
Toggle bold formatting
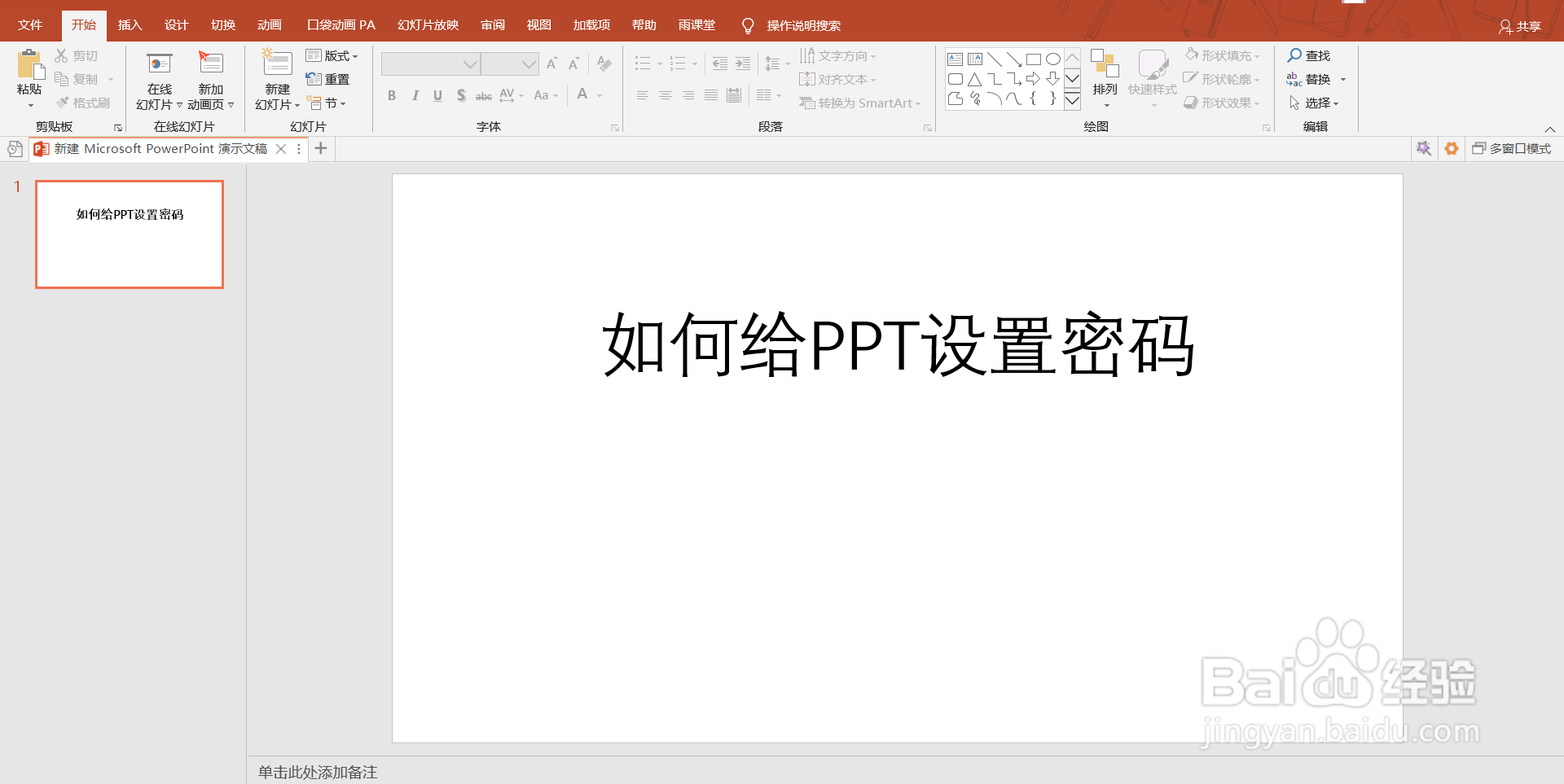pyautogui.click(x=391, y=95)
